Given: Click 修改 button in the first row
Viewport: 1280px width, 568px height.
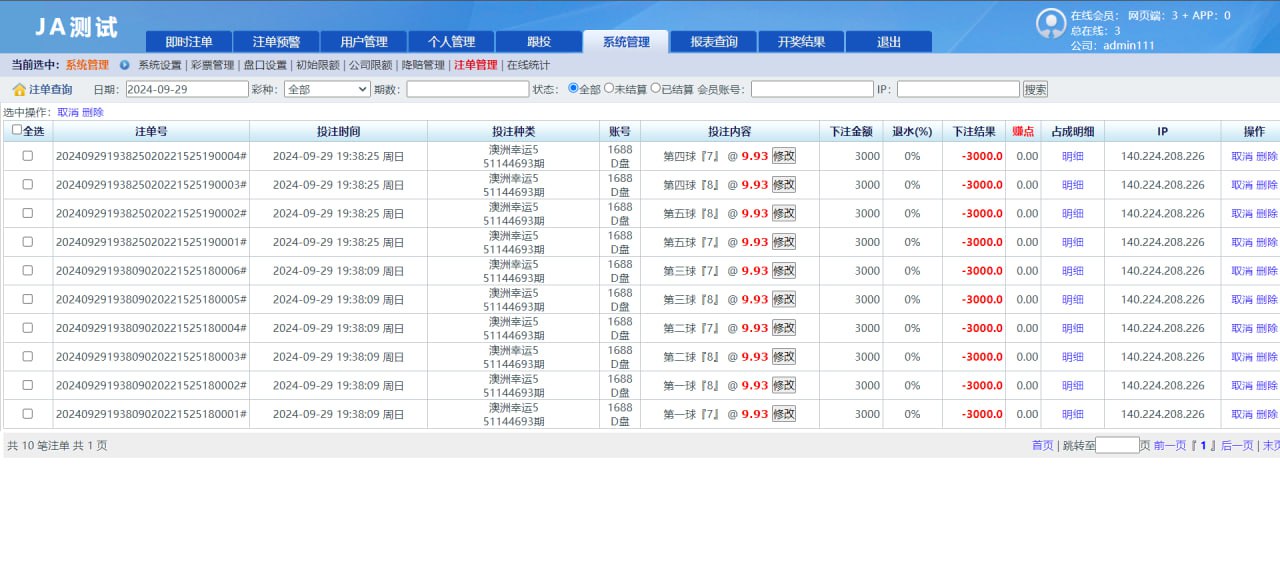Looking at the screenshot, I should coord(784,156).
